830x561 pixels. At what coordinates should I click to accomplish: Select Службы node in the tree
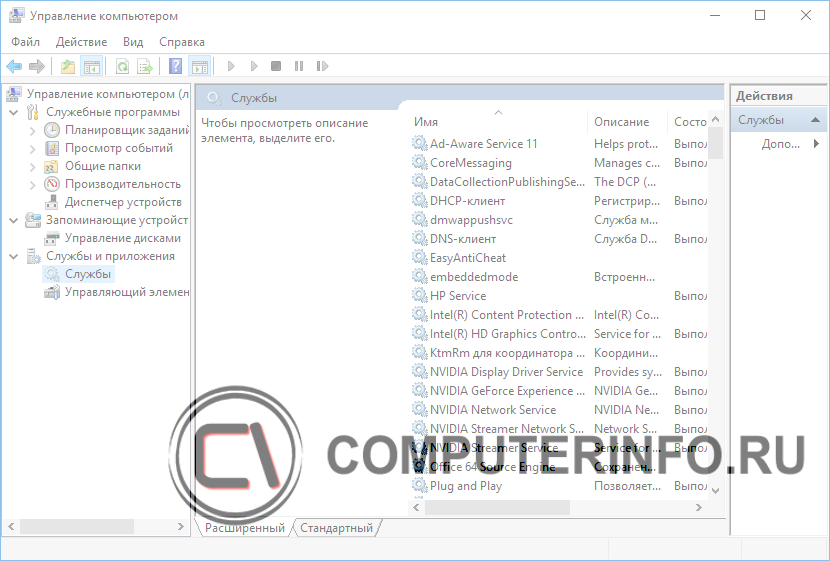click(x=88, y=274)
